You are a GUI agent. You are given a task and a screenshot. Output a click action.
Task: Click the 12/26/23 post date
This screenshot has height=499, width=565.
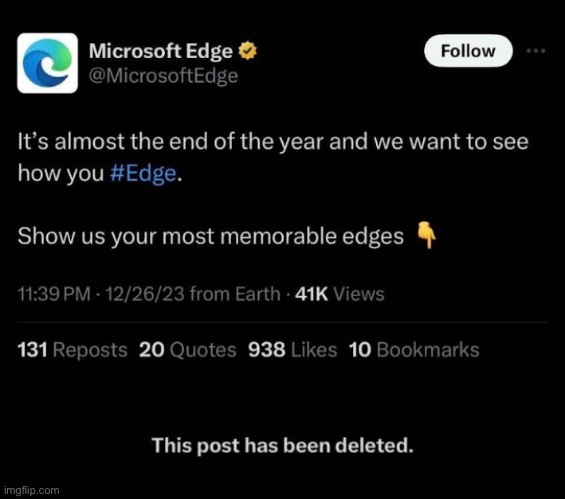(145, 294)
